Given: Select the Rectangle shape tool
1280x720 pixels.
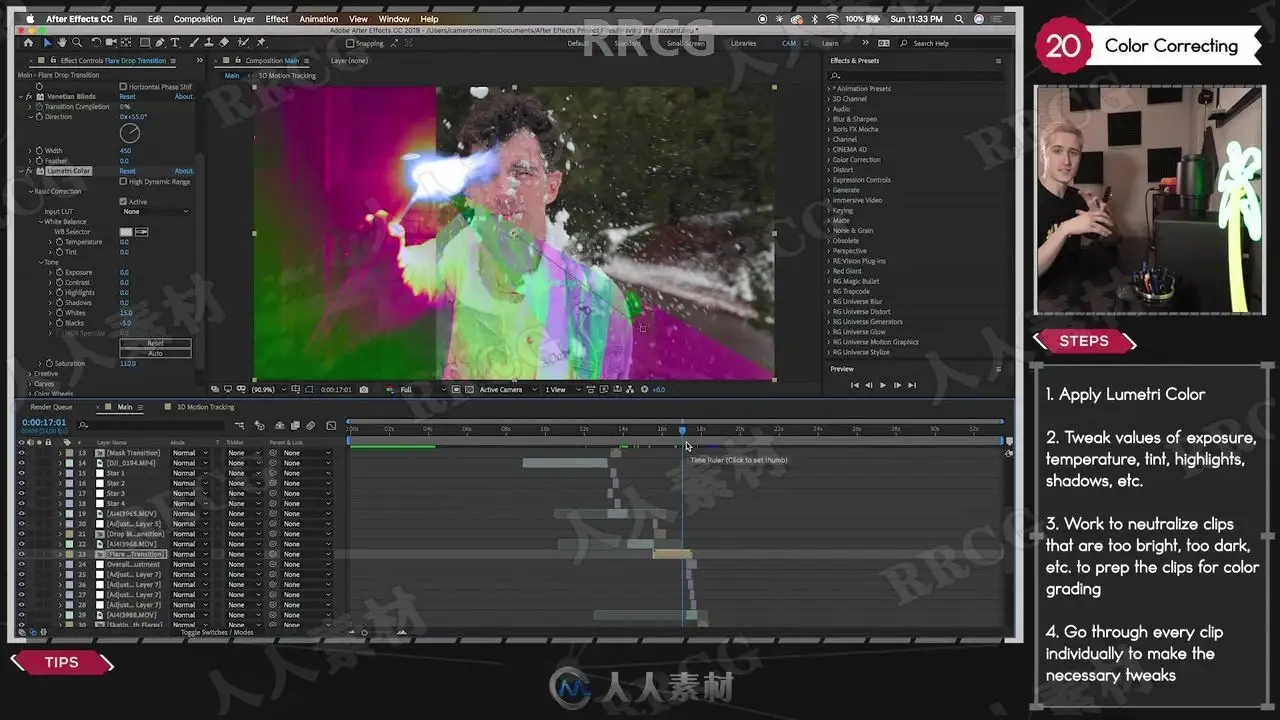Looking at the screenshot, I should tap(145, 43).
